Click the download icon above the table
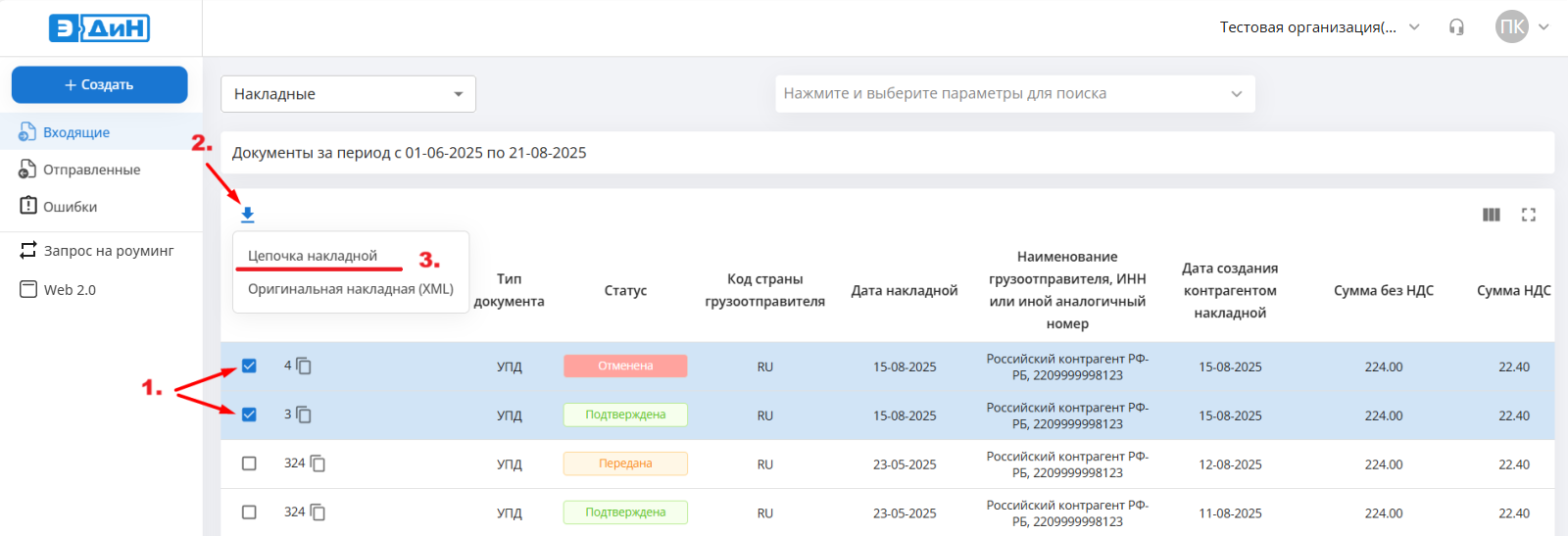The height and width of the screenshot is (536, 1568). pyautogui.click(x=248, y=215)
